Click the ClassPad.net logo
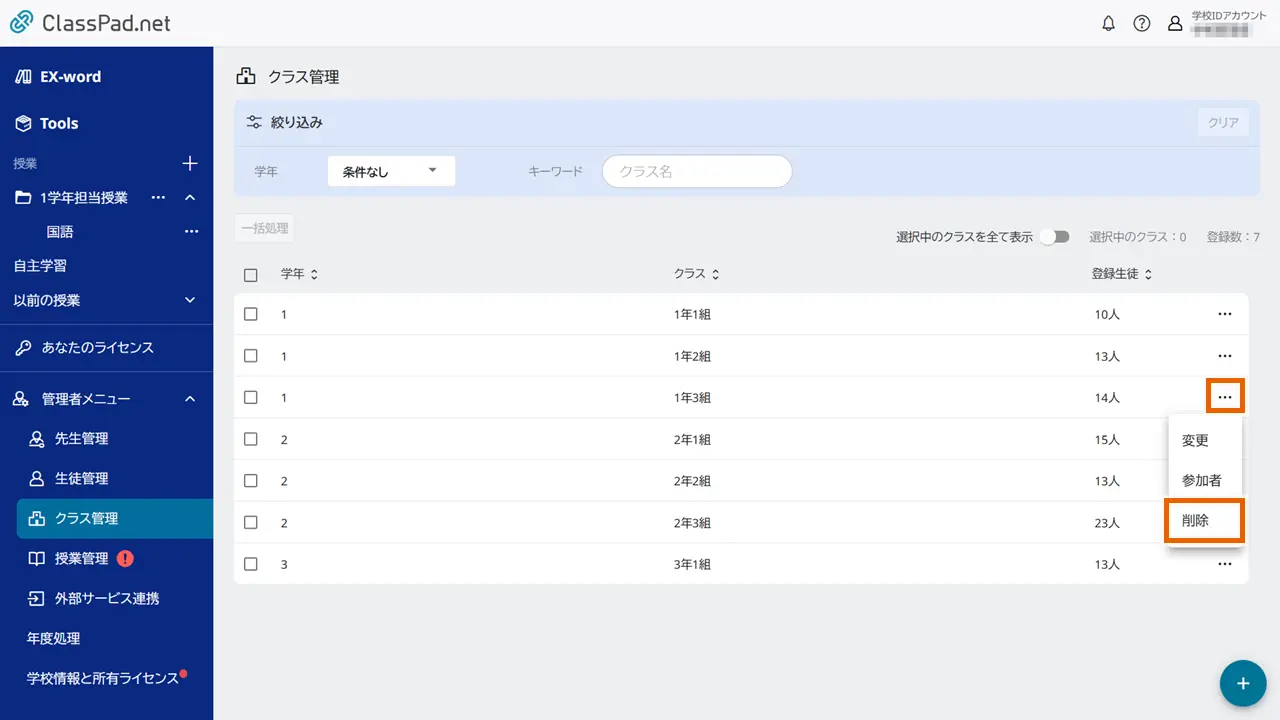 (90, 23)
